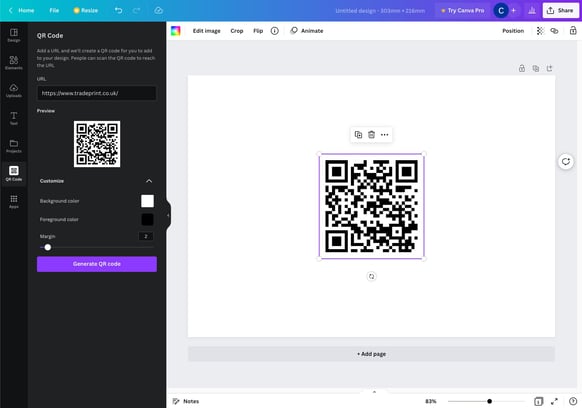
Task: Collapse the Customize section chevron
Action: coord(149,181)
